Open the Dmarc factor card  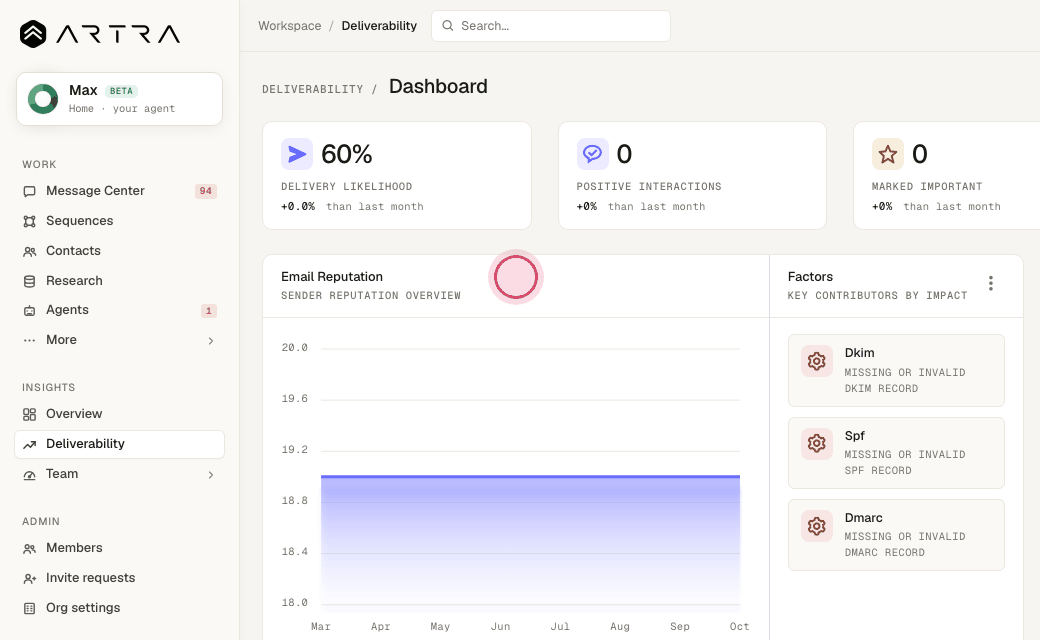click(x=896, y=535)
